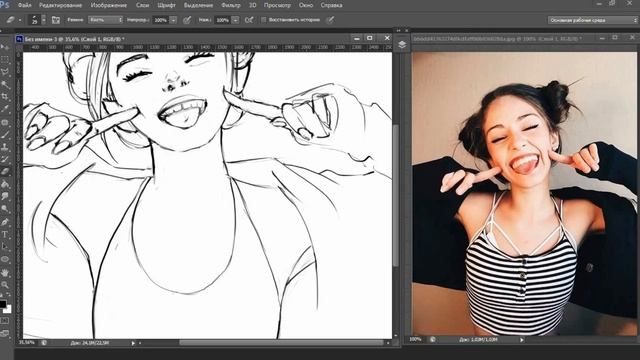This screenshot has width=640, height=360.
Task: Enable airbrush mode
Action: pos(249,20)
